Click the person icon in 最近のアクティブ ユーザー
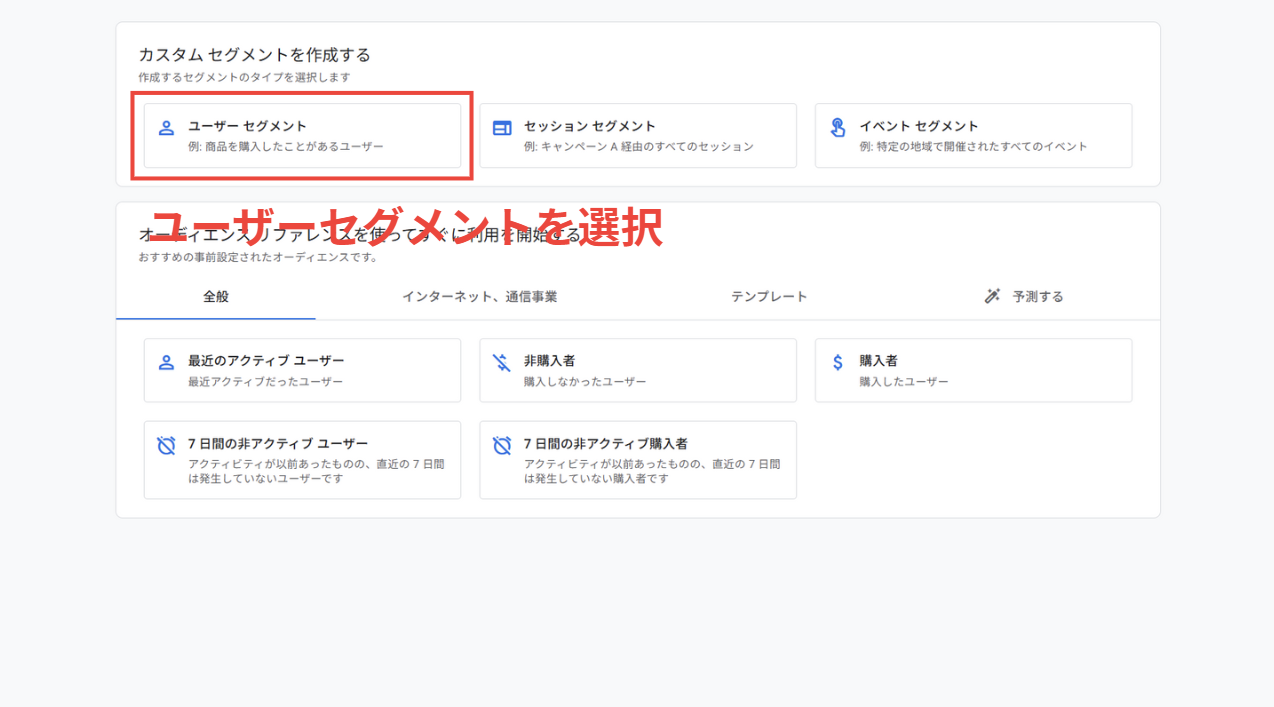This screenshot has width=1274, height=707. tap(166, 362)
